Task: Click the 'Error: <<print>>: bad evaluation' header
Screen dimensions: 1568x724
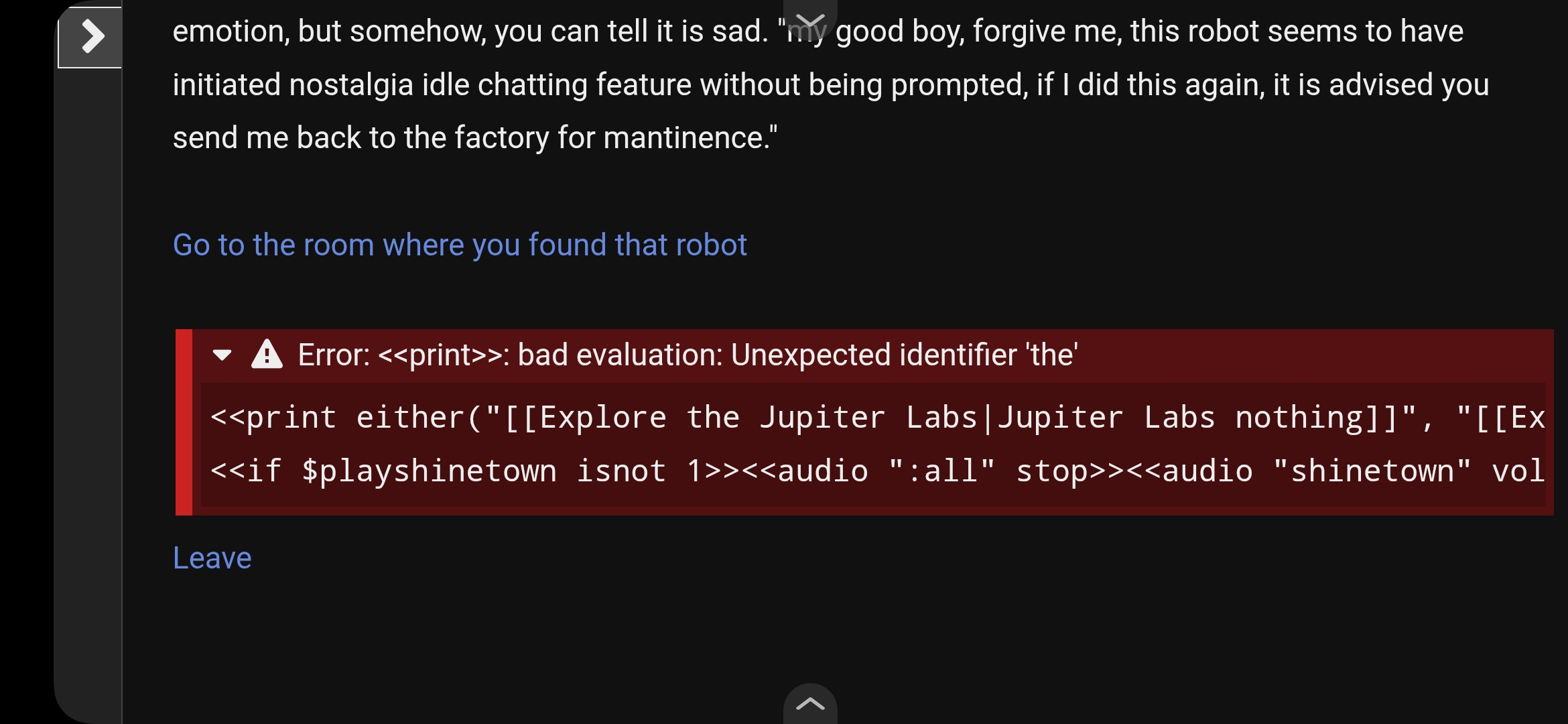Action: point(688,355)
